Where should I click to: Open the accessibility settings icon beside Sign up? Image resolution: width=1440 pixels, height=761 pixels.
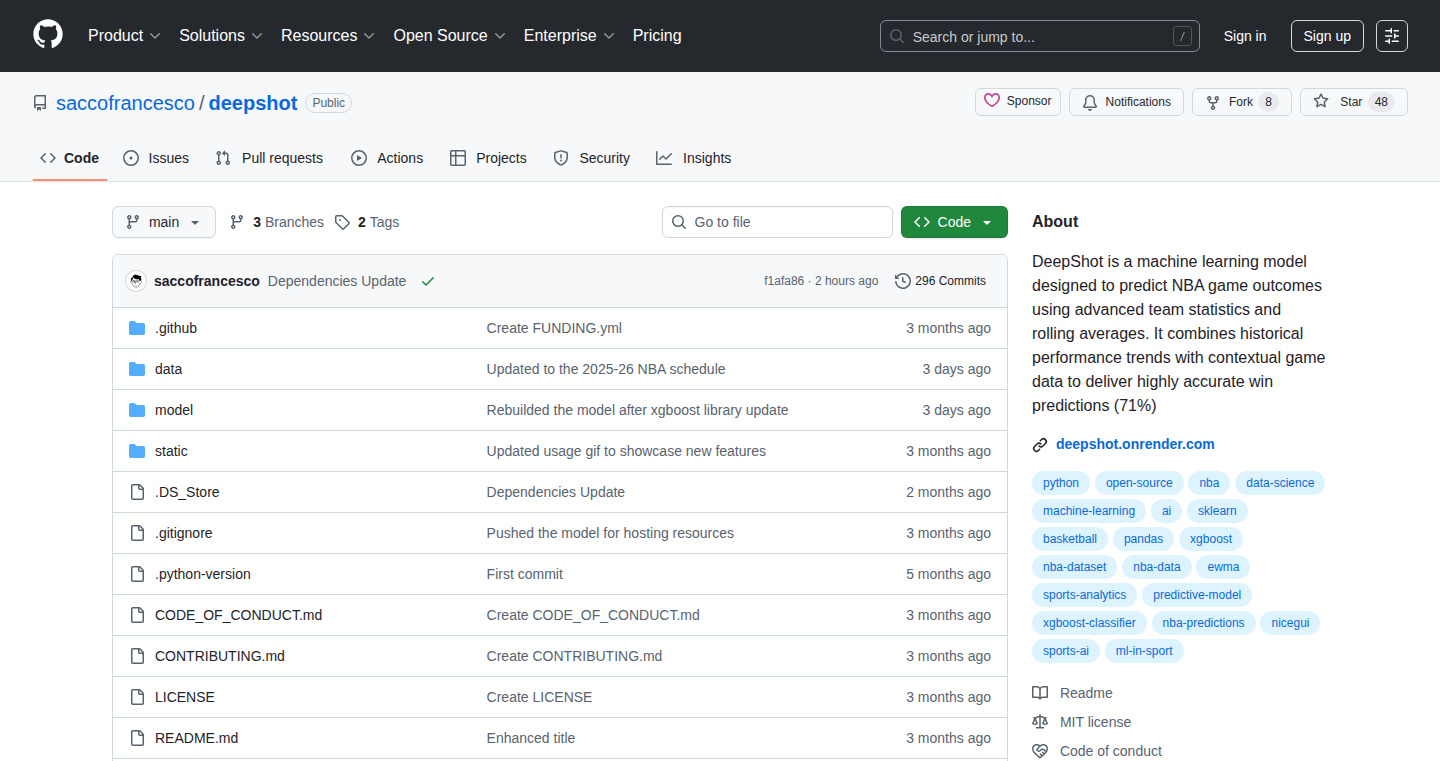pos(1392,36)
